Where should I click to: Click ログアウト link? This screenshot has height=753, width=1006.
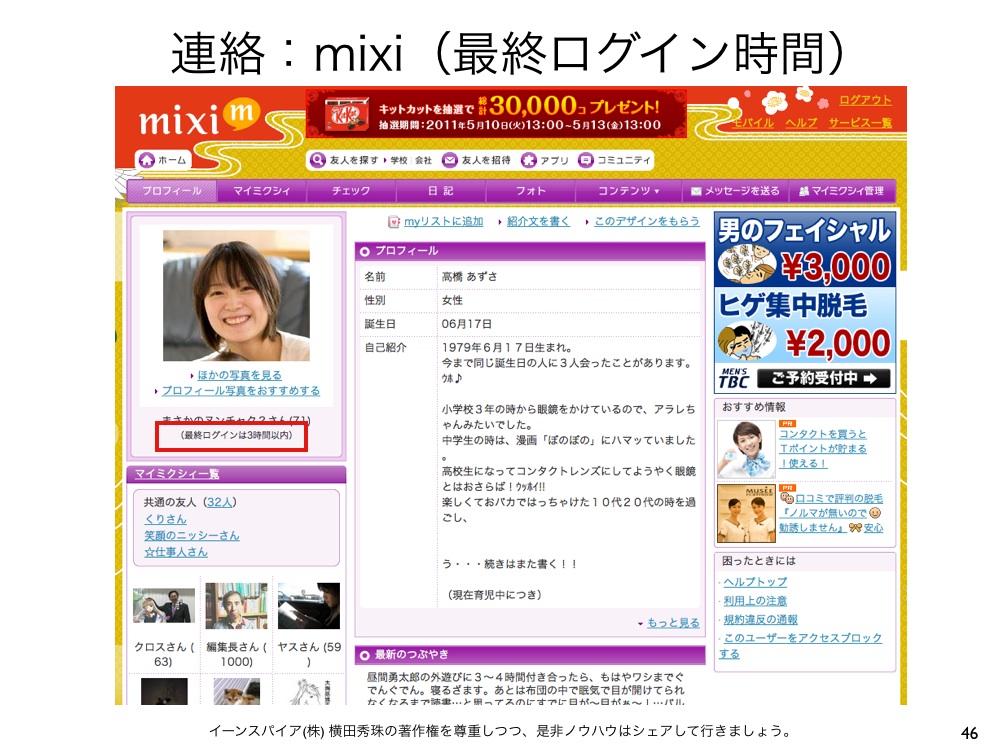click(865, 100)
